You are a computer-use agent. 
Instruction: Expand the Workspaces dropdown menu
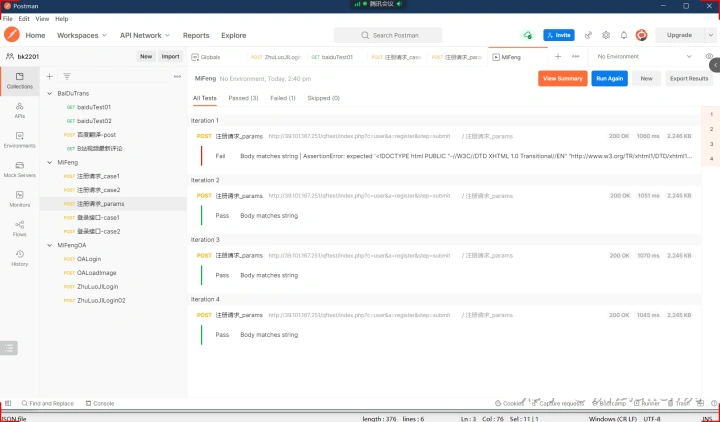click(x=83, y=35)
